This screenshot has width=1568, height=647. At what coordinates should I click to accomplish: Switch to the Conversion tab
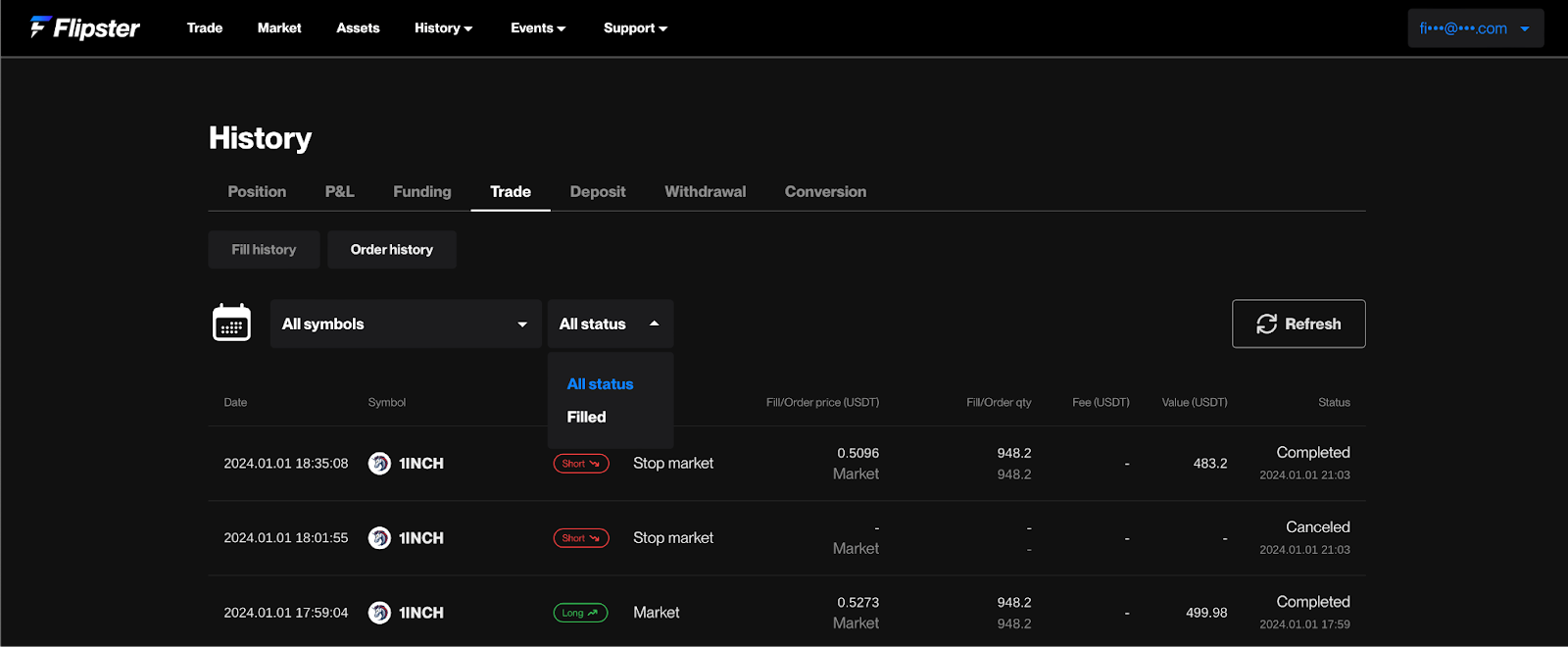825,191
